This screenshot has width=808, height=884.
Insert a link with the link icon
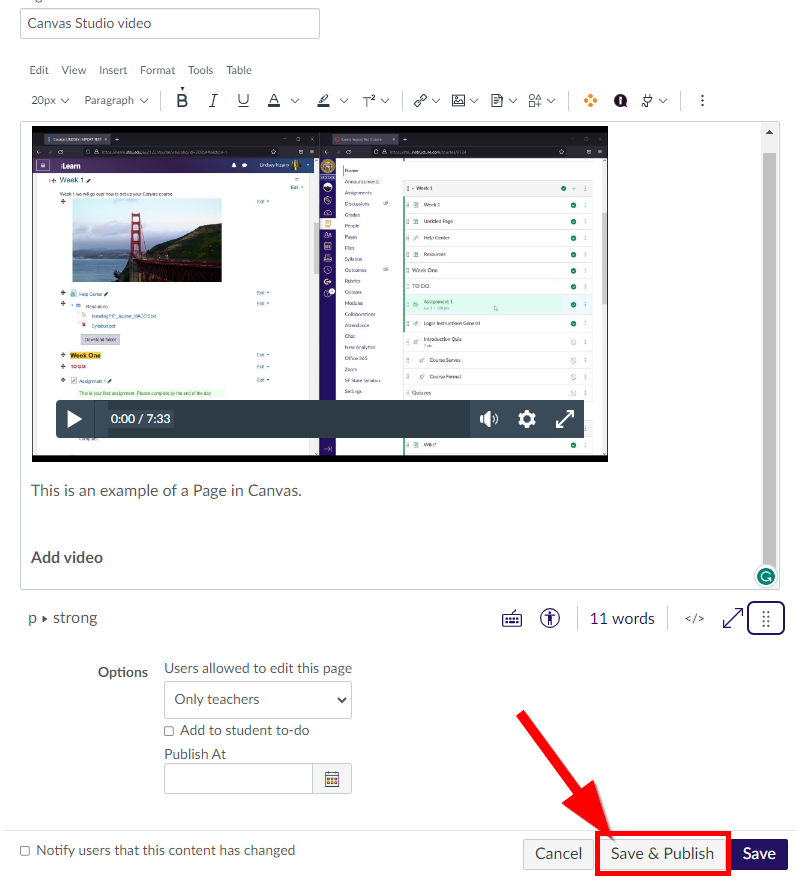click(420, 100)
